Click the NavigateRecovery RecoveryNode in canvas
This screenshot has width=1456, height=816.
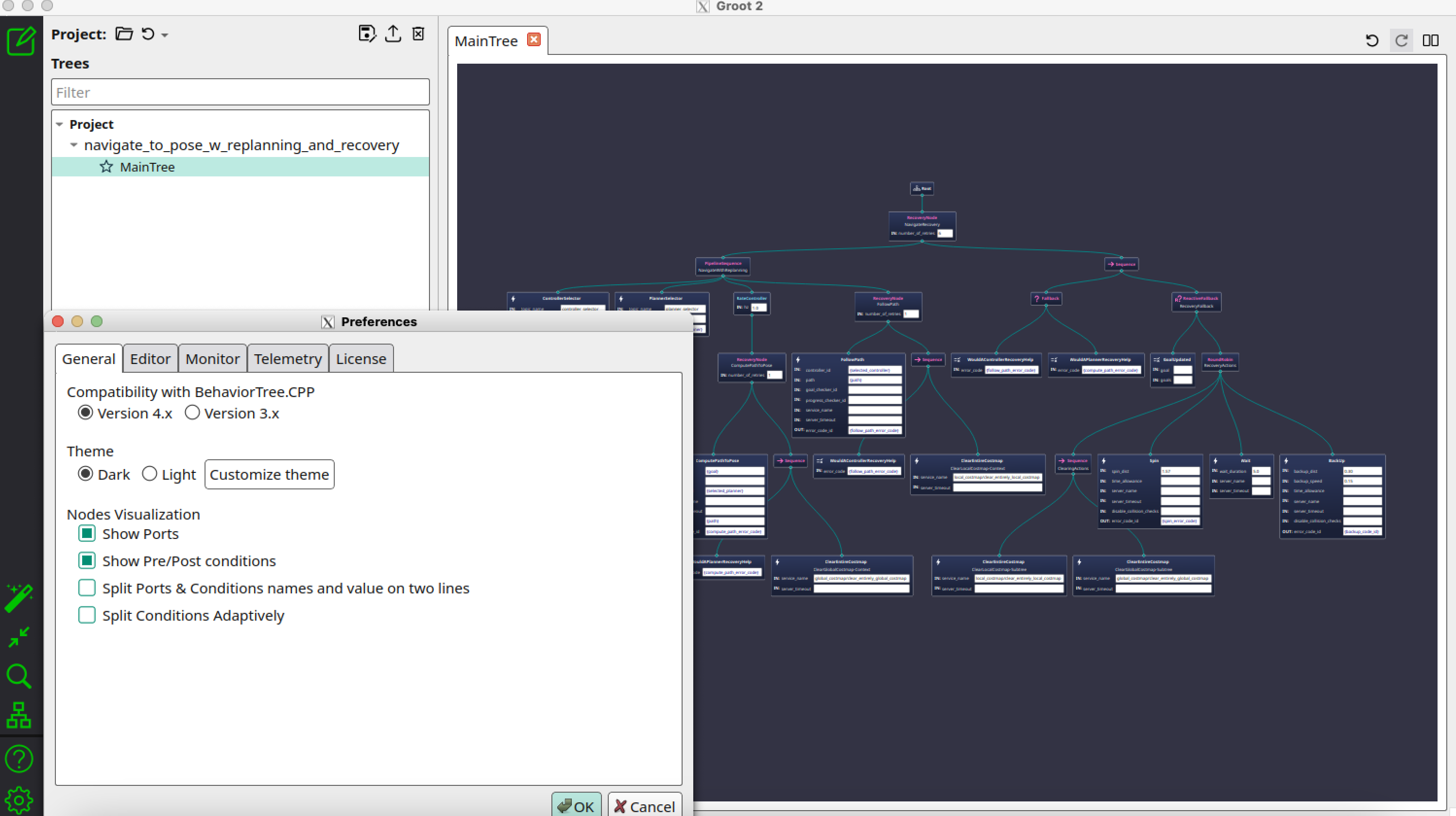point(922,226)
